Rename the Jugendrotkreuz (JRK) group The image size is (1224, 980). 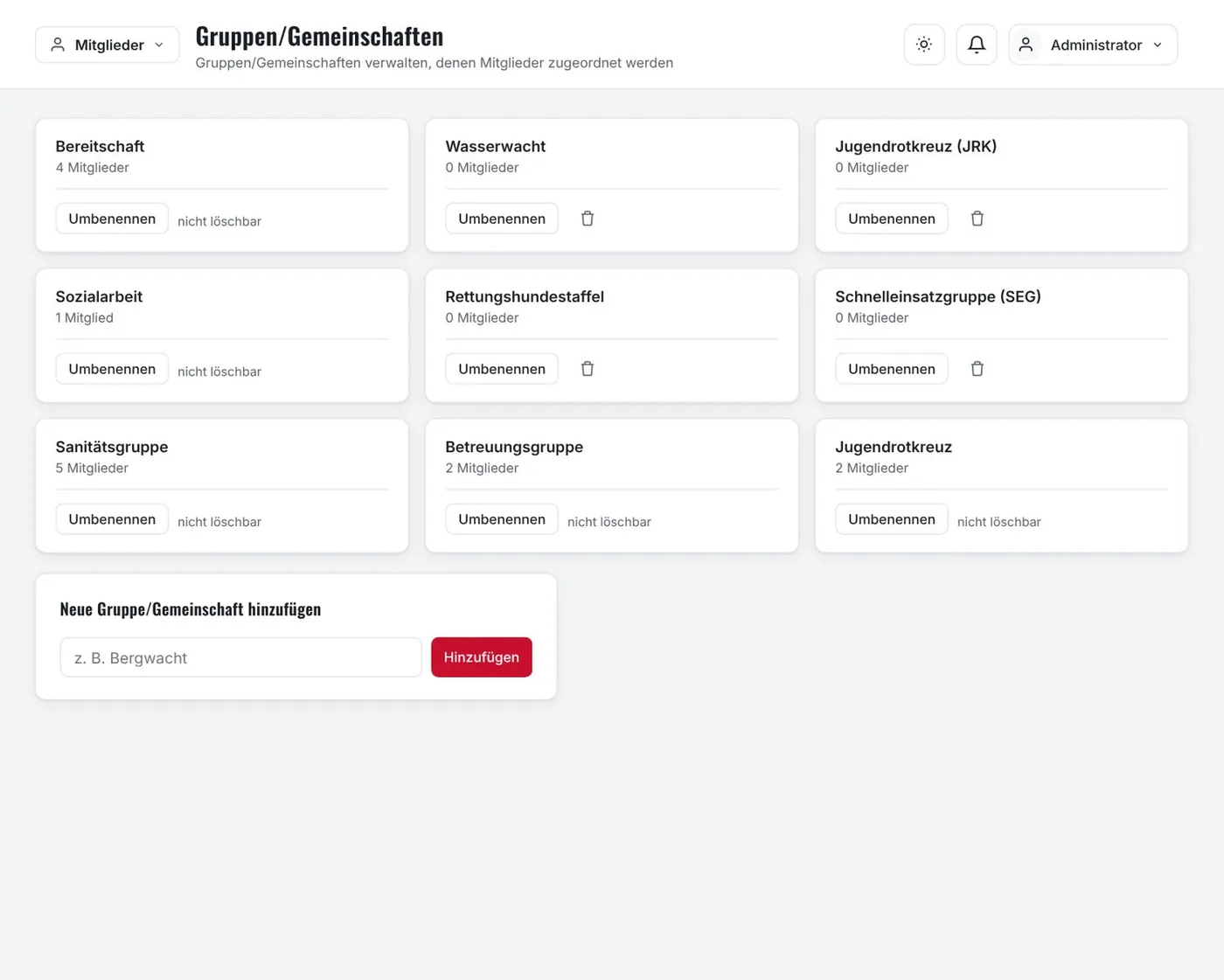(x=892, y=219)
